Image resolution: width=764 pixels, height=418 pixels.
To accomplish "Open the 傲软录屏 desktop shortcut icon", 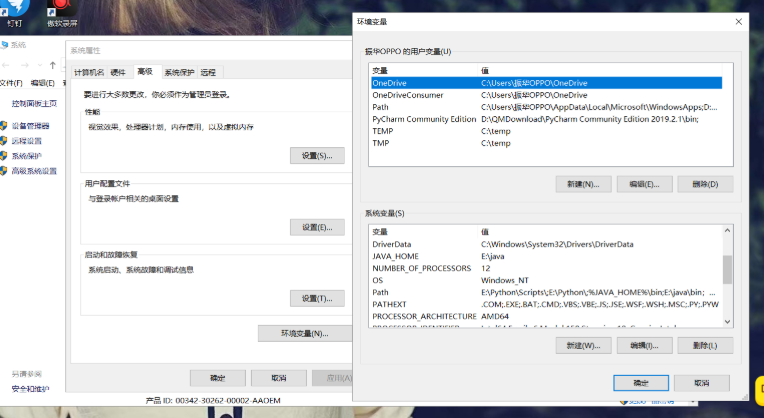I will (62, 10).
